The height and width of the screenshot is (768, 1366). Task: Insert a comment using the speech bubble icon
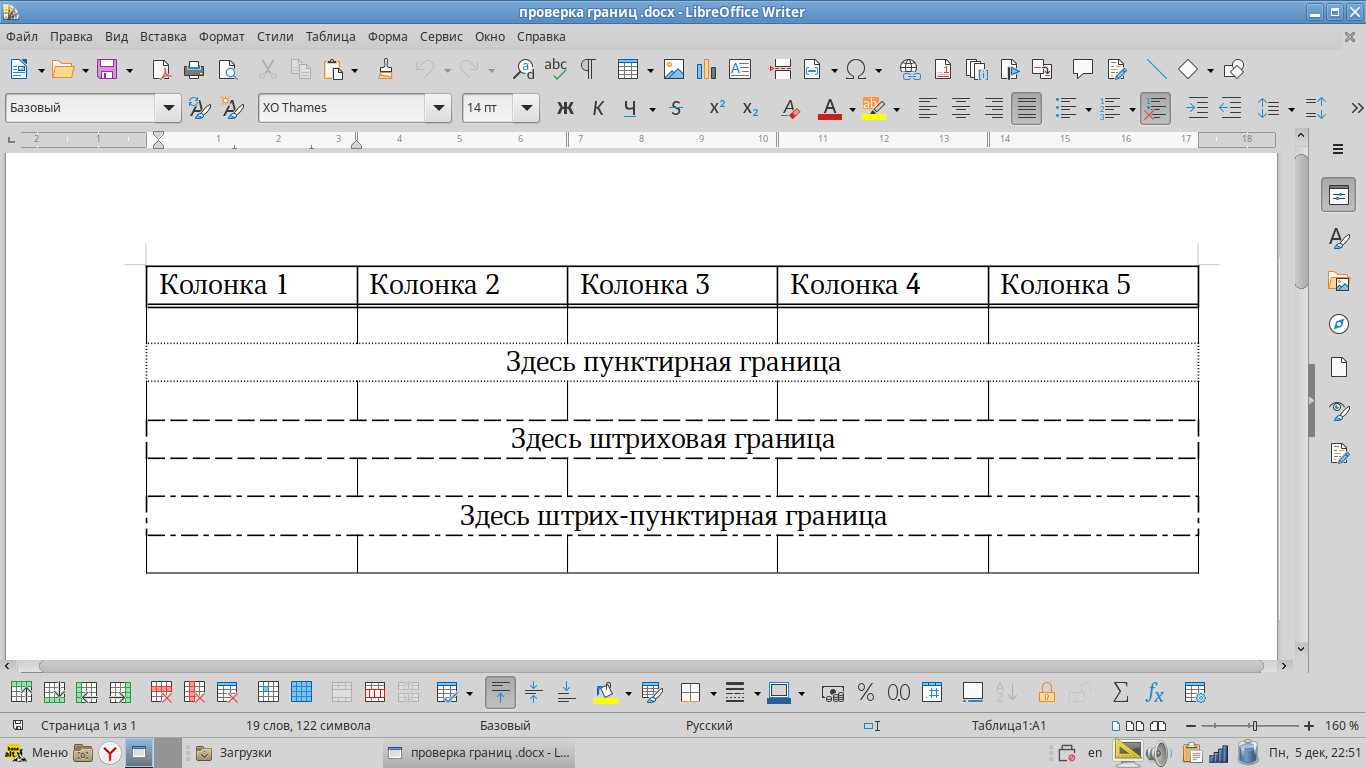click(1082, 70)
